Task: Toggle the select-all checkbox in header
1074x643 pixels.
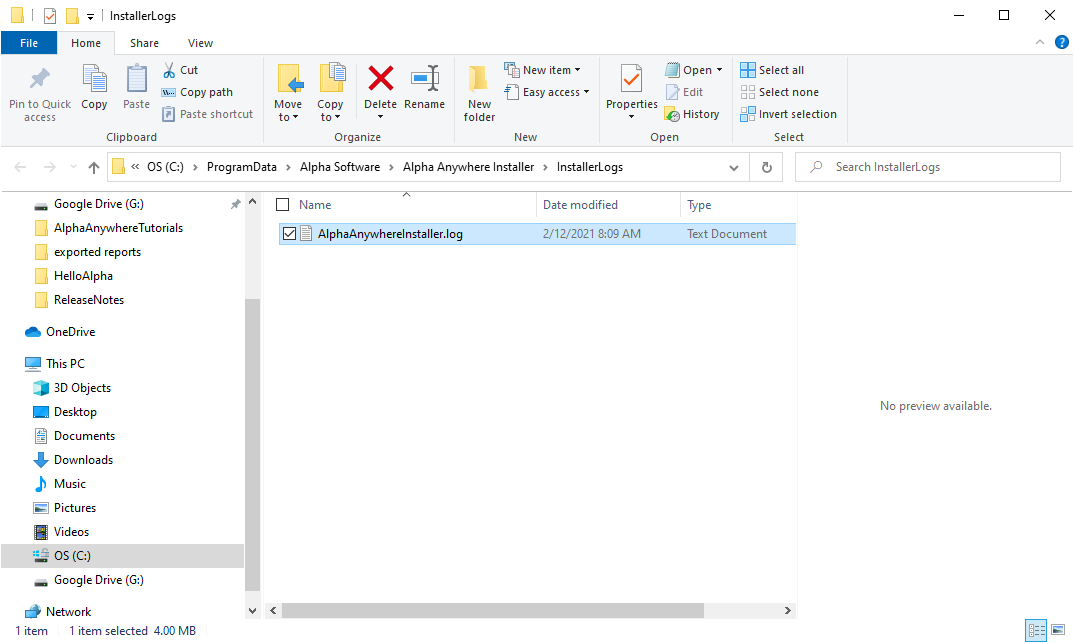Action: coord(282,204)
